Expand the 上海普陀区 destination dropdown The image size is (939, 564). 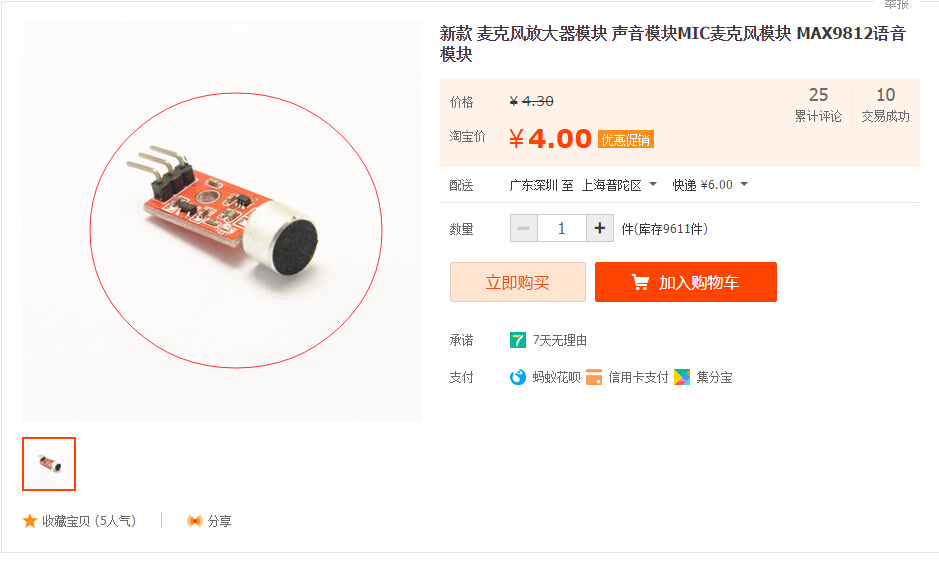pos(619,185)
